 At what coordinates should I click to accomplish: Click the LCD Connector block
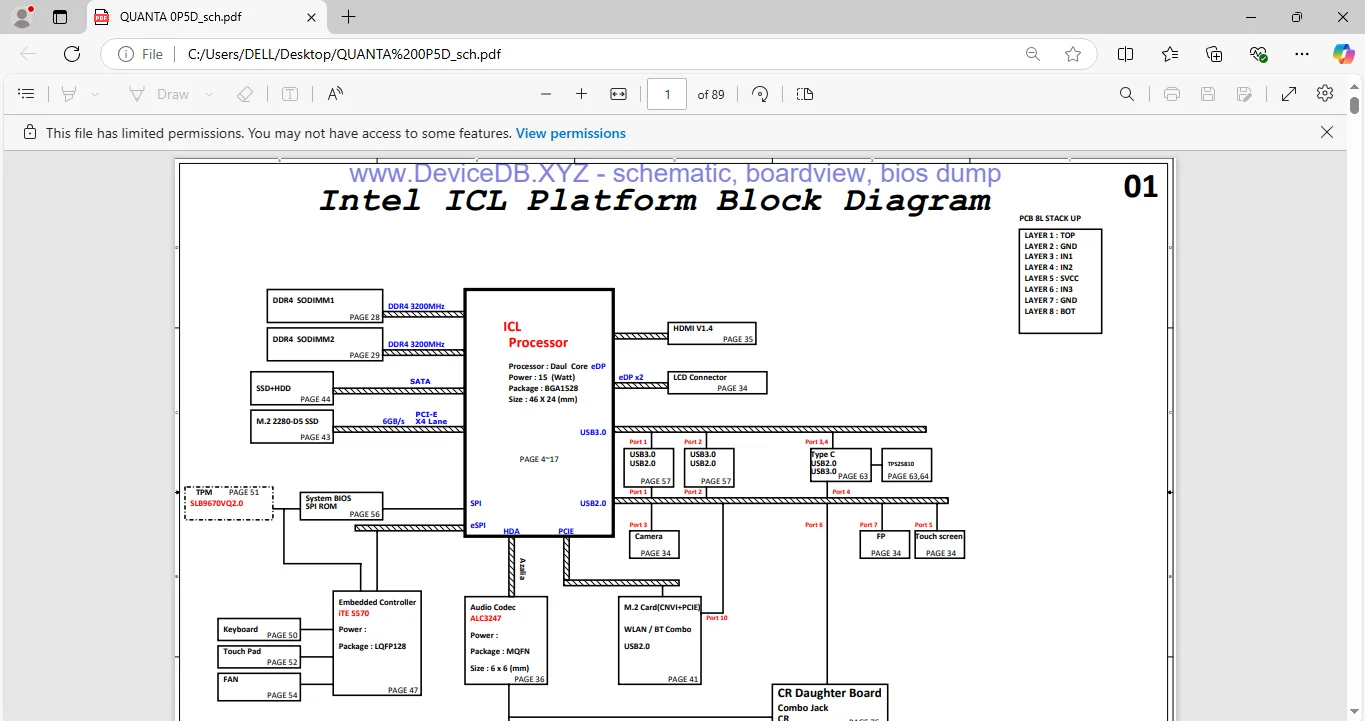(x=718, y=383)
